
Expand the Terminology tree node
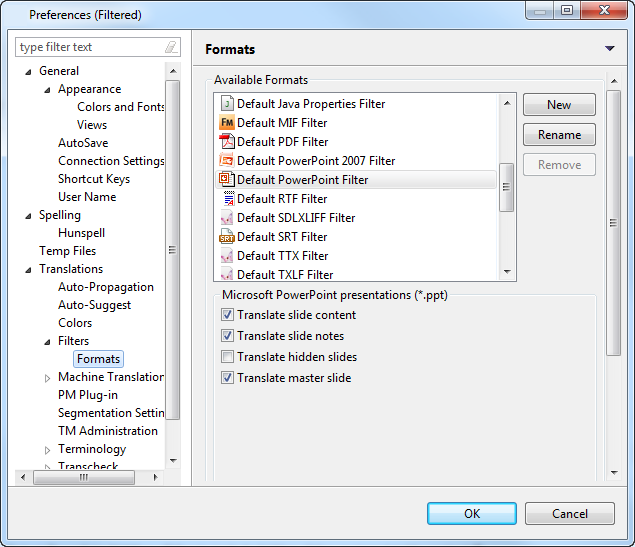click(47, 450)
